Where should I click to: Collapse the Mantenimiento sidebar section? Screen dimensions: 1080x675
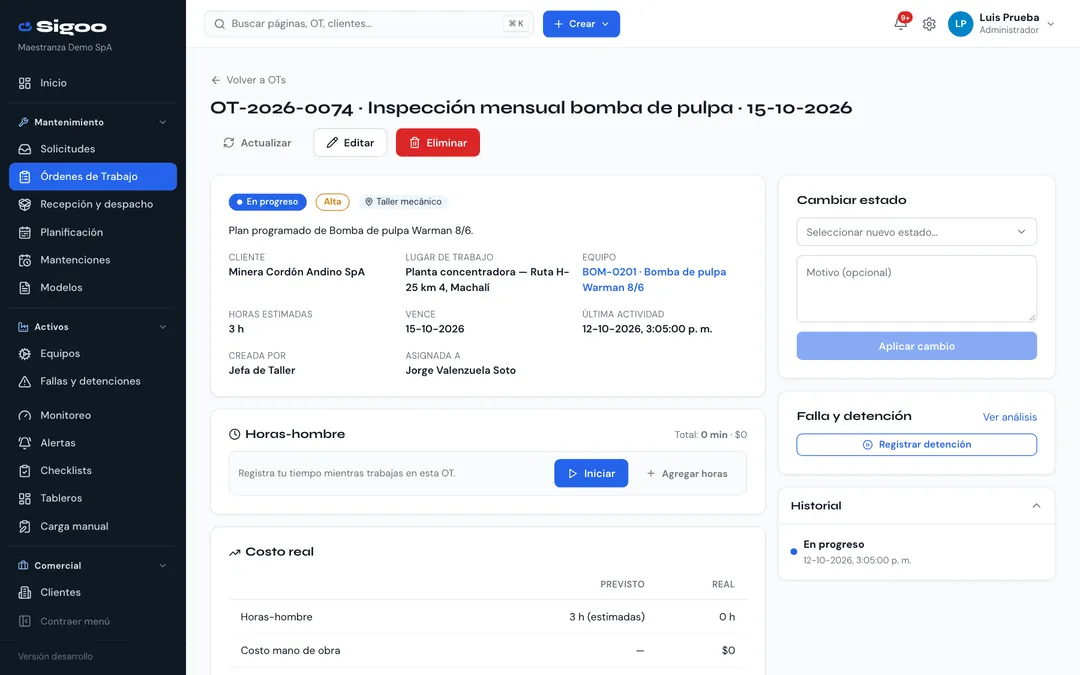(x=163, y=122)
